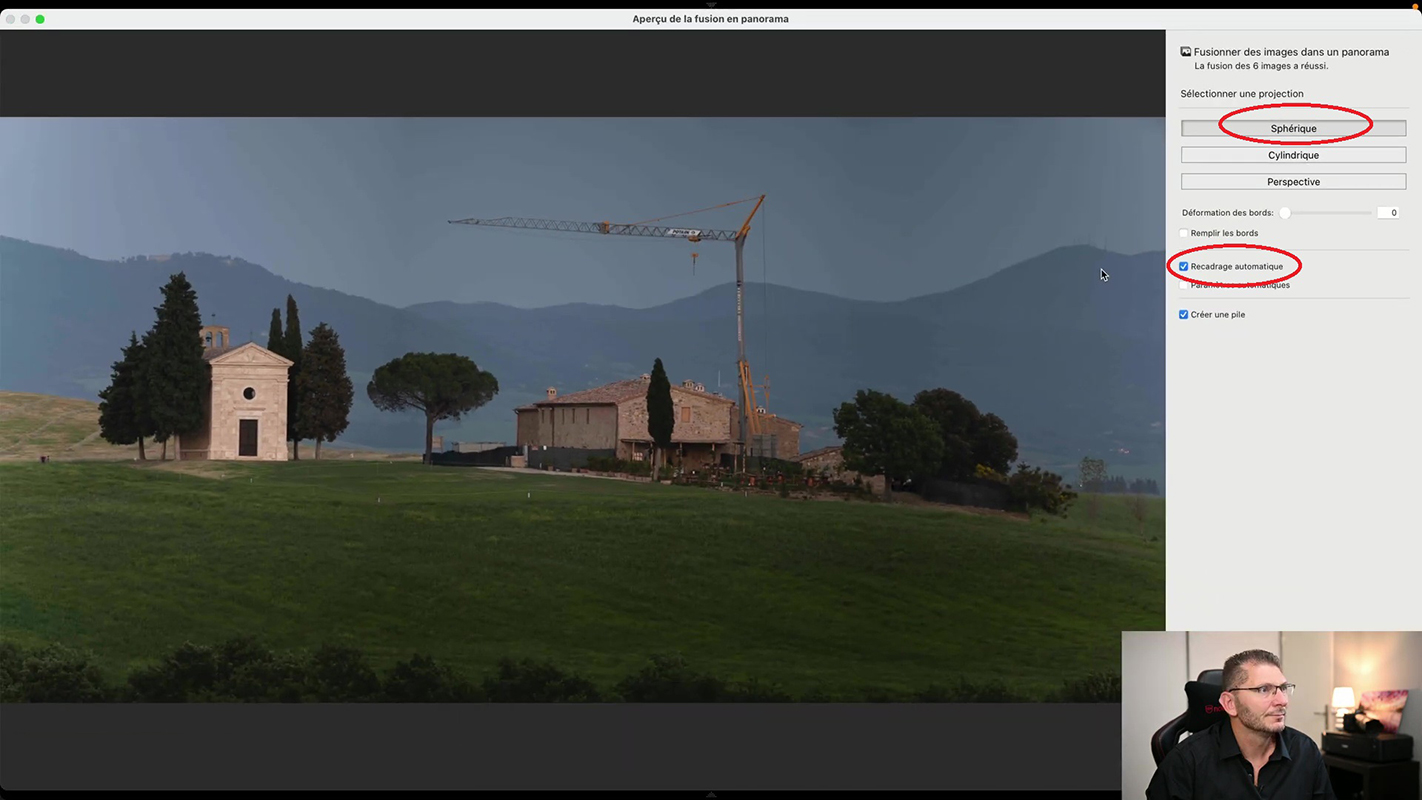Image resolution: width=1422 pixels, height=800 pixels.
Task: Uncheck Recadrage automatique
Action: pos(1184,267)
